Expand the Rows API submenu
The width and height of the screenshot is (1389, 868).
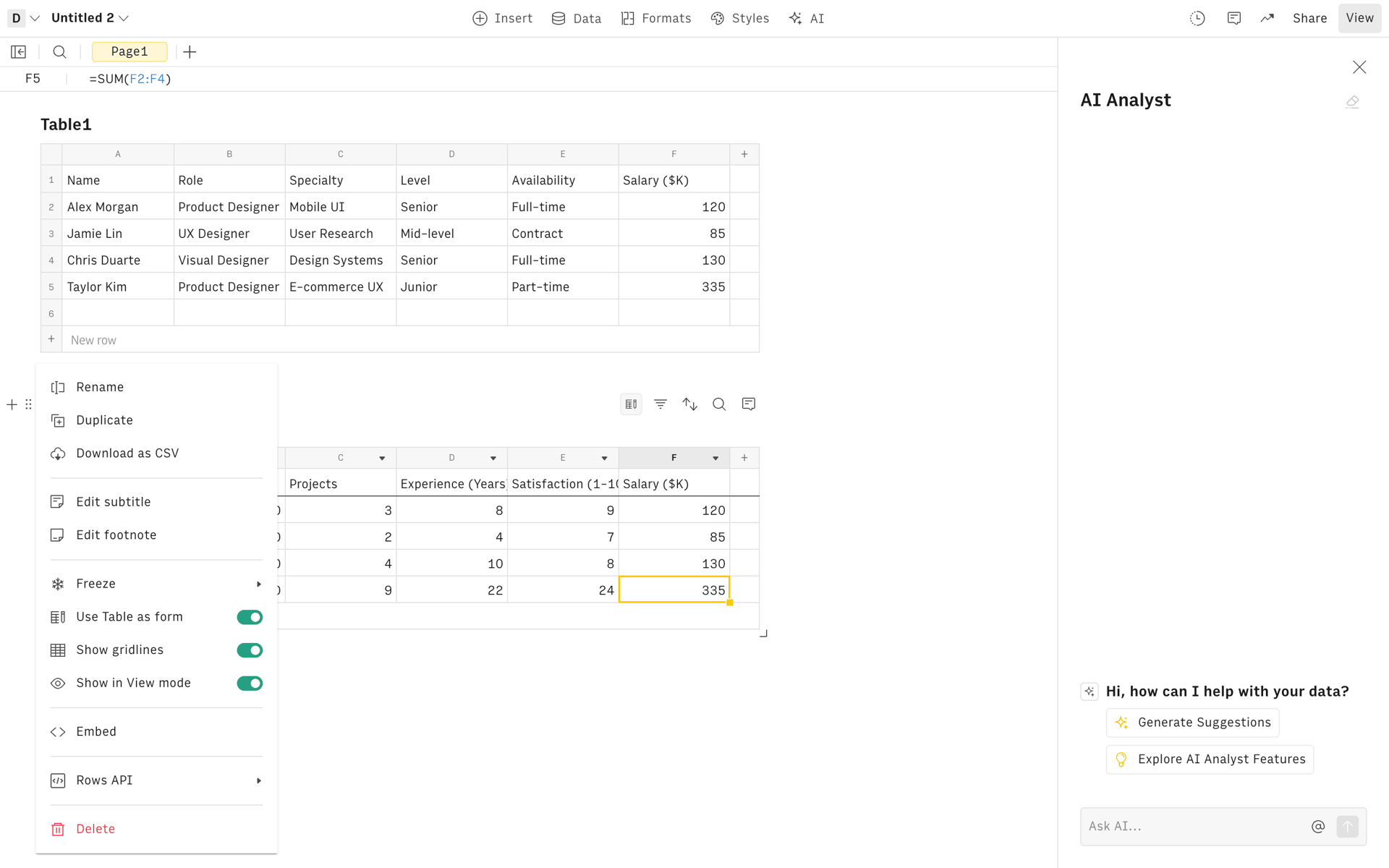point(156,780)
